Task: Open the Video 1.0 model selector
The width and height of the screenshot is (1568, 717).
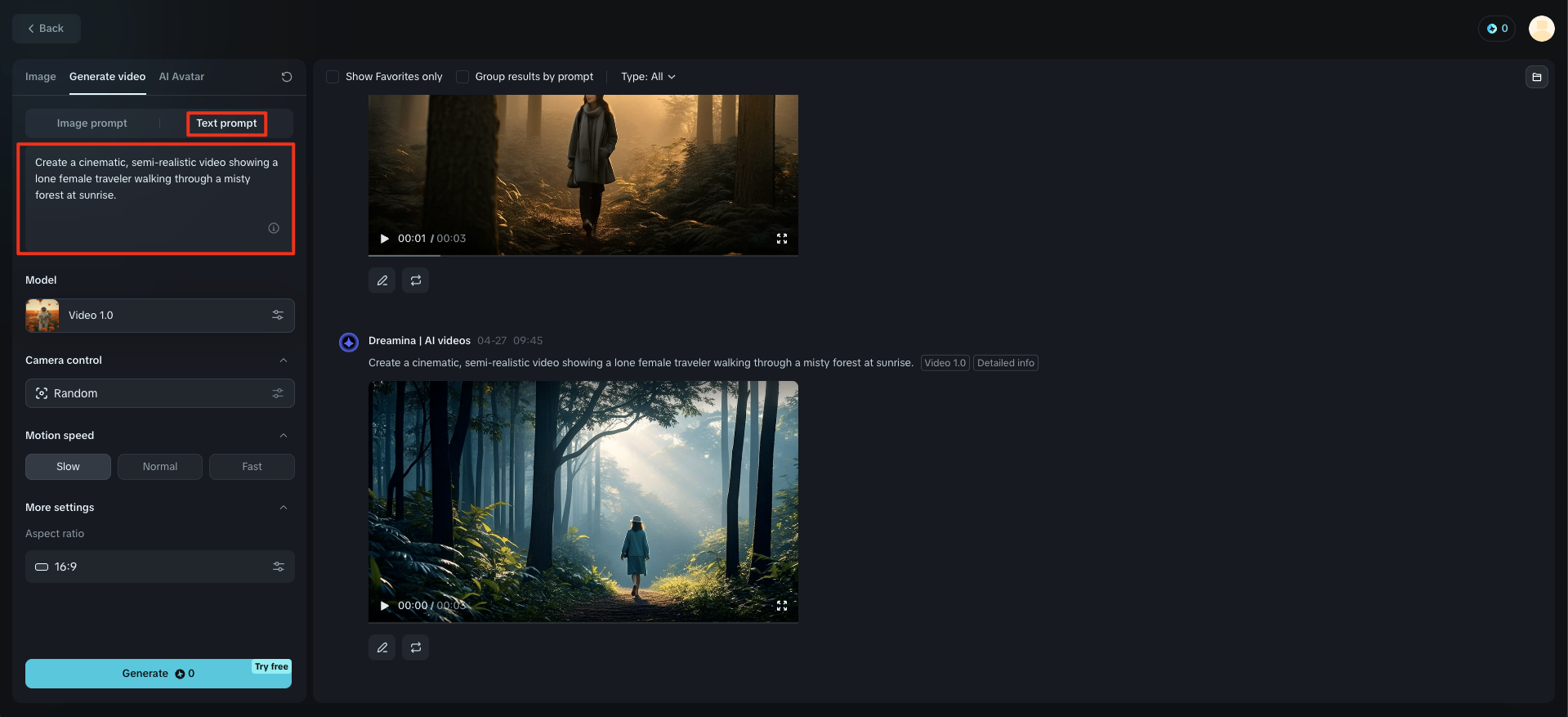Action: [160, 316]
